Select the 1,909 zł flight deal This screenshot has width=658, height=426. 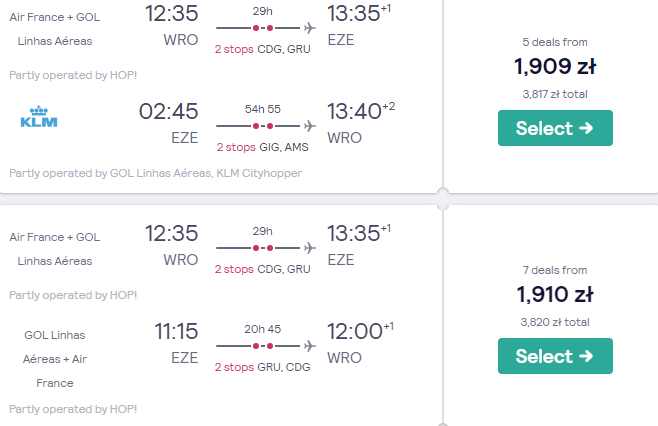(555, 128)
